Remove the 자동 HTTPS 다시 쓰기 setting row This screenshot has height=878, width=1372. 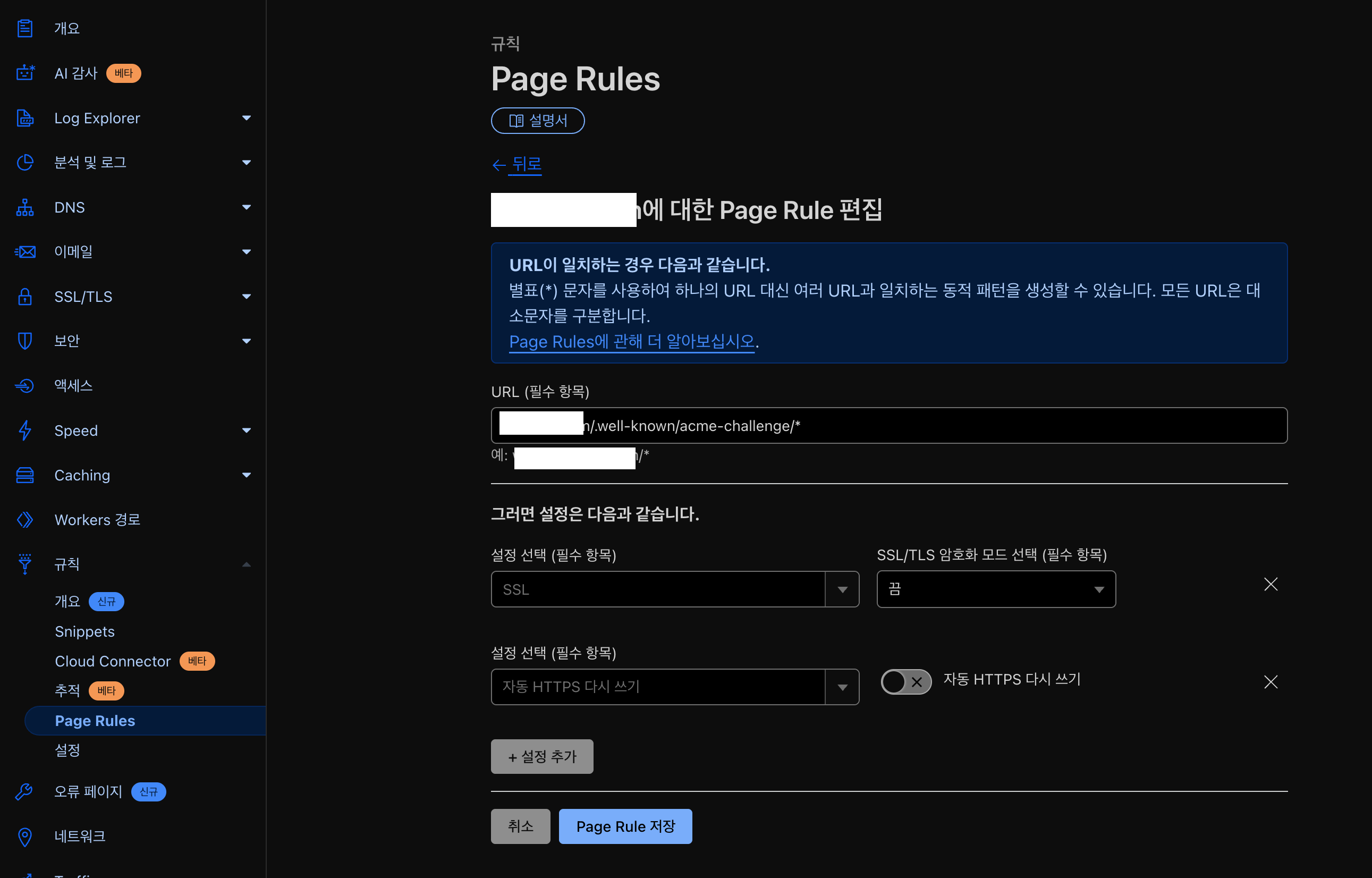pos(1271,682)
